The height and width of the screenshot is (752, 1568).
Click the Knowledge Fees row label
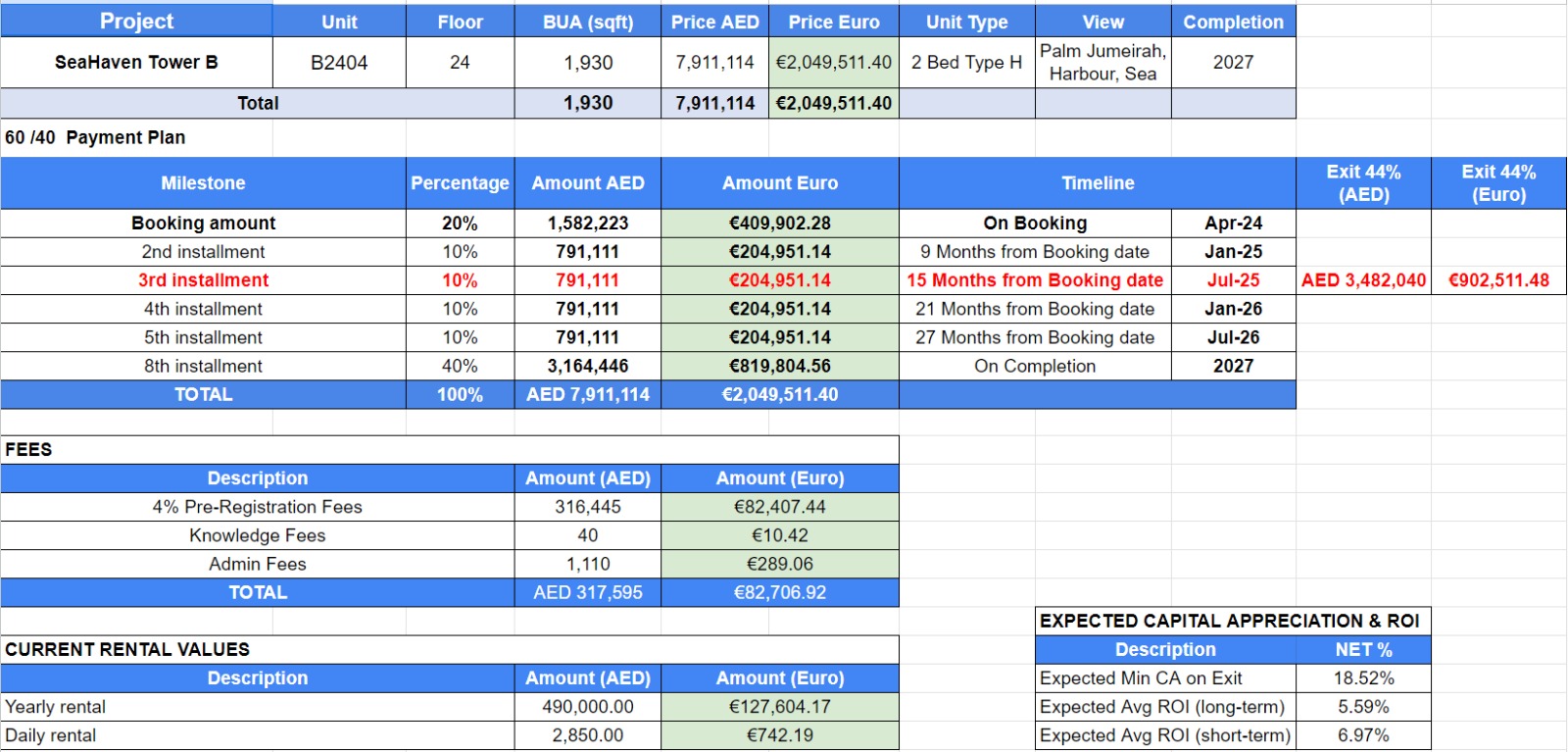[257, 535]
